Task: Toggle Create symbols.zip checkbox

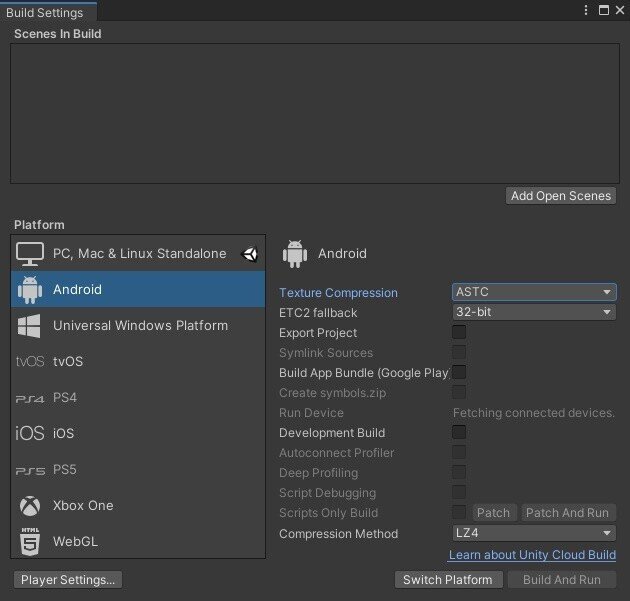Action: pyautogui.click(x=459, y=392)
